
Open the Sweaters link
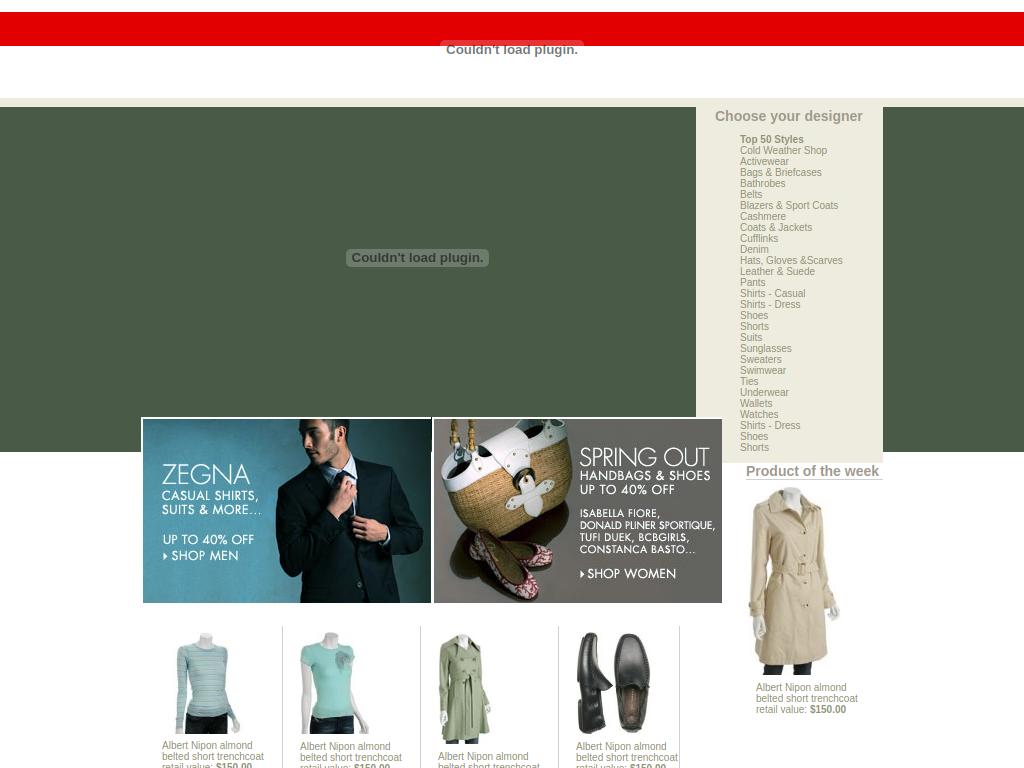(x=761, y=359)
